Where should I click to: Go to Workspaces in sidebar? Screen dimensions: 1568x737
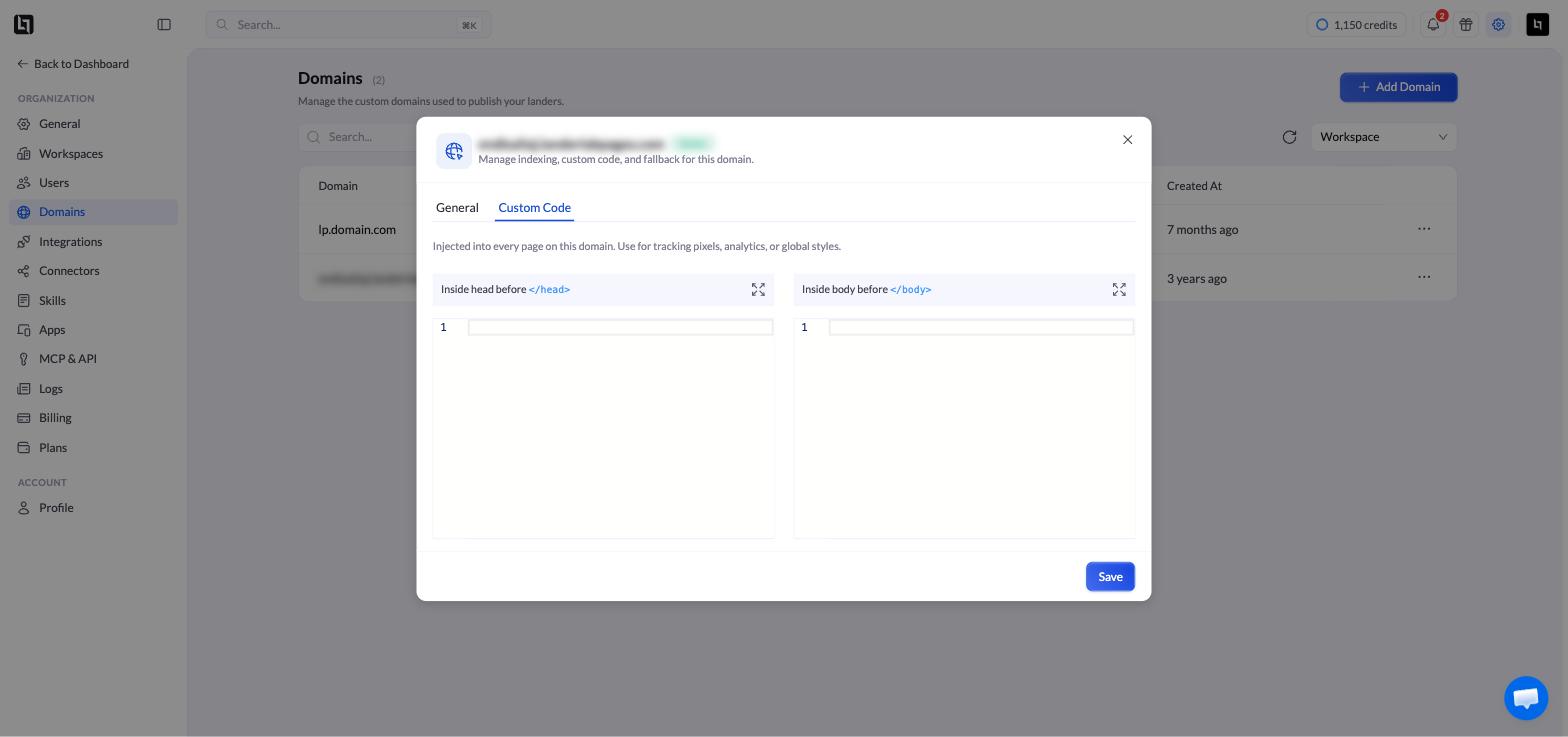[93, 154]
